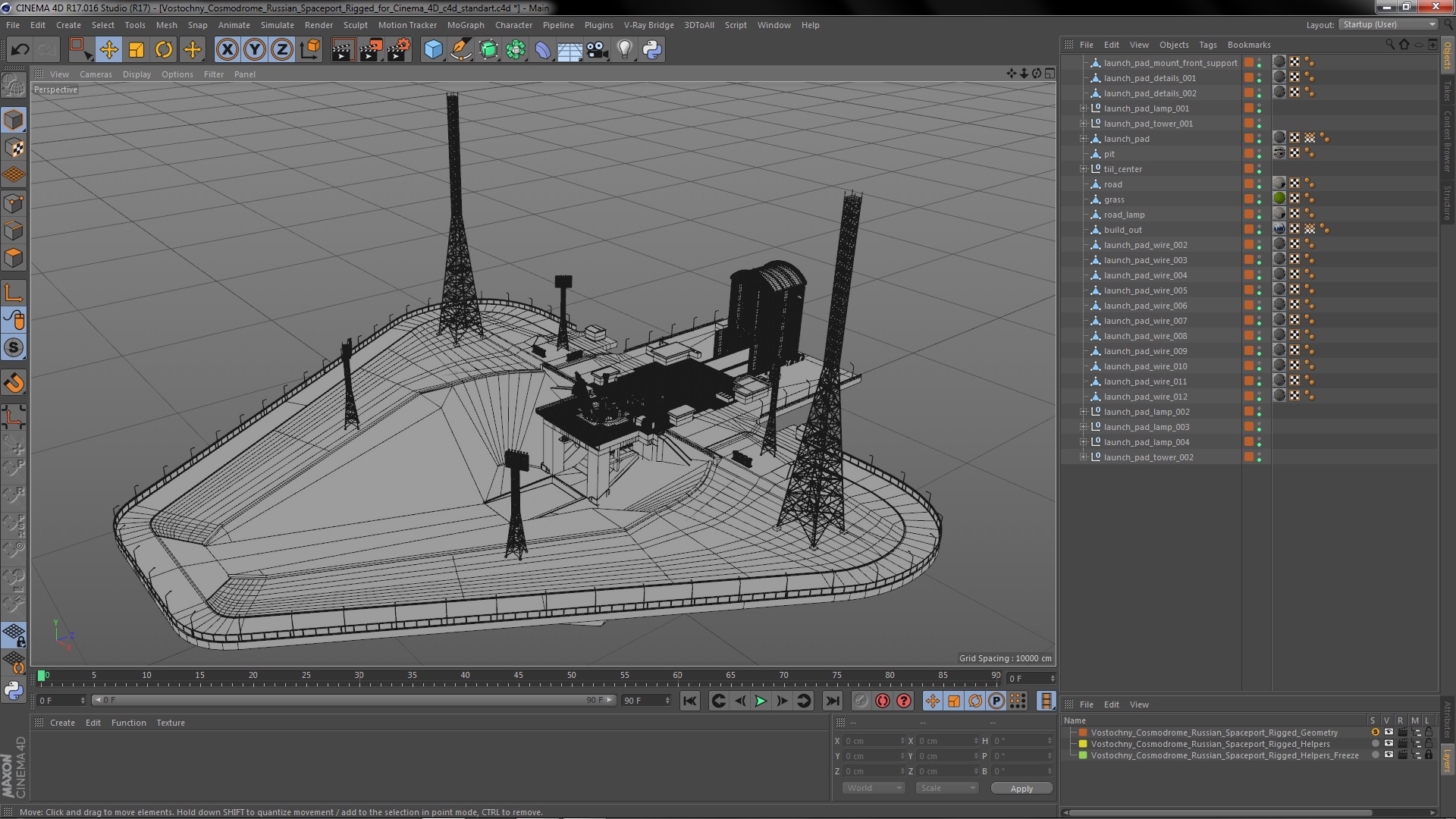The height and width of the screenshot is (819, 1456).
Task: Open the Structure side tab
Action: 1447,202
